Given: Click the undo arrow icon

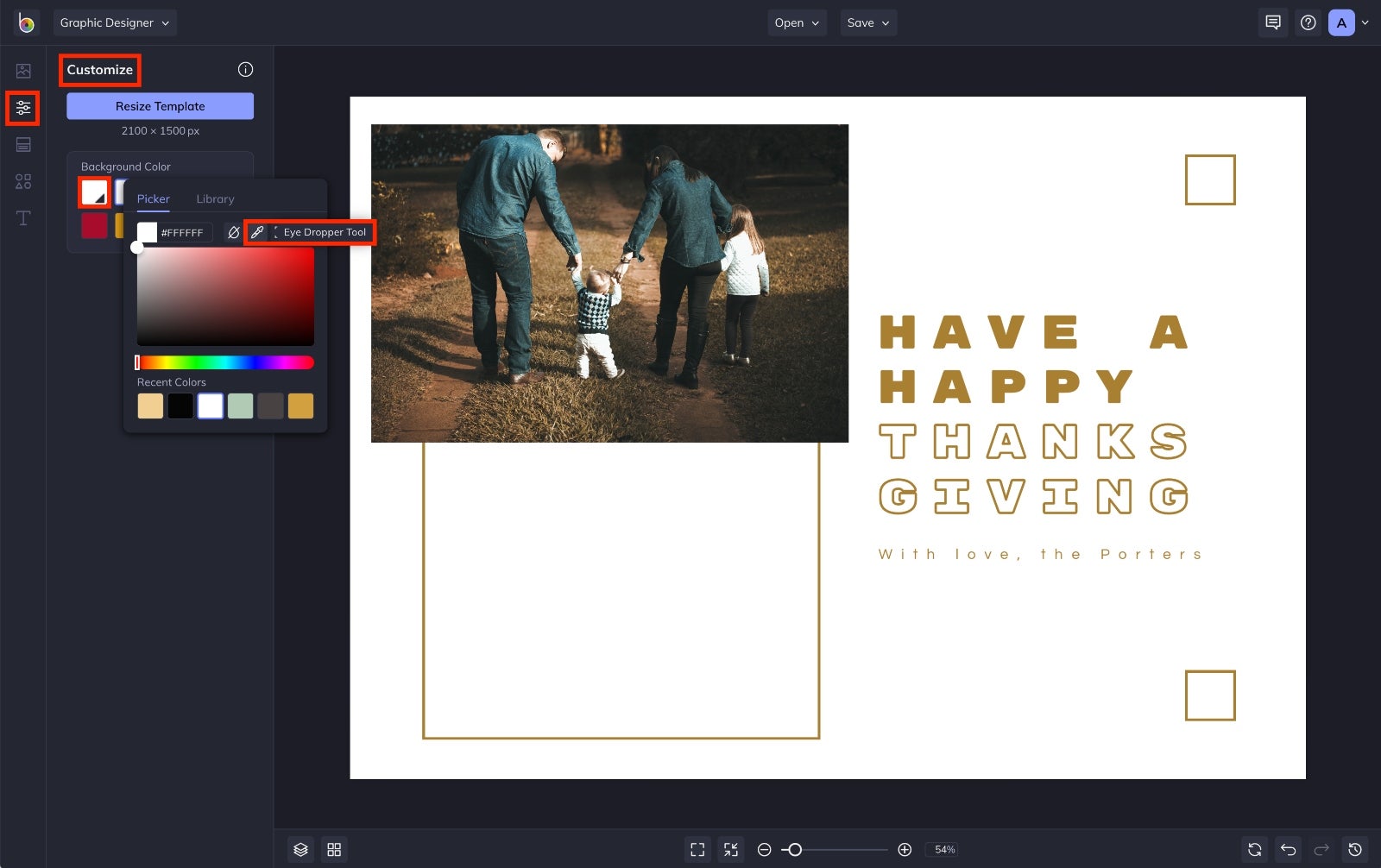Looking at the screenshot, I should click(x=1288, y=850).
